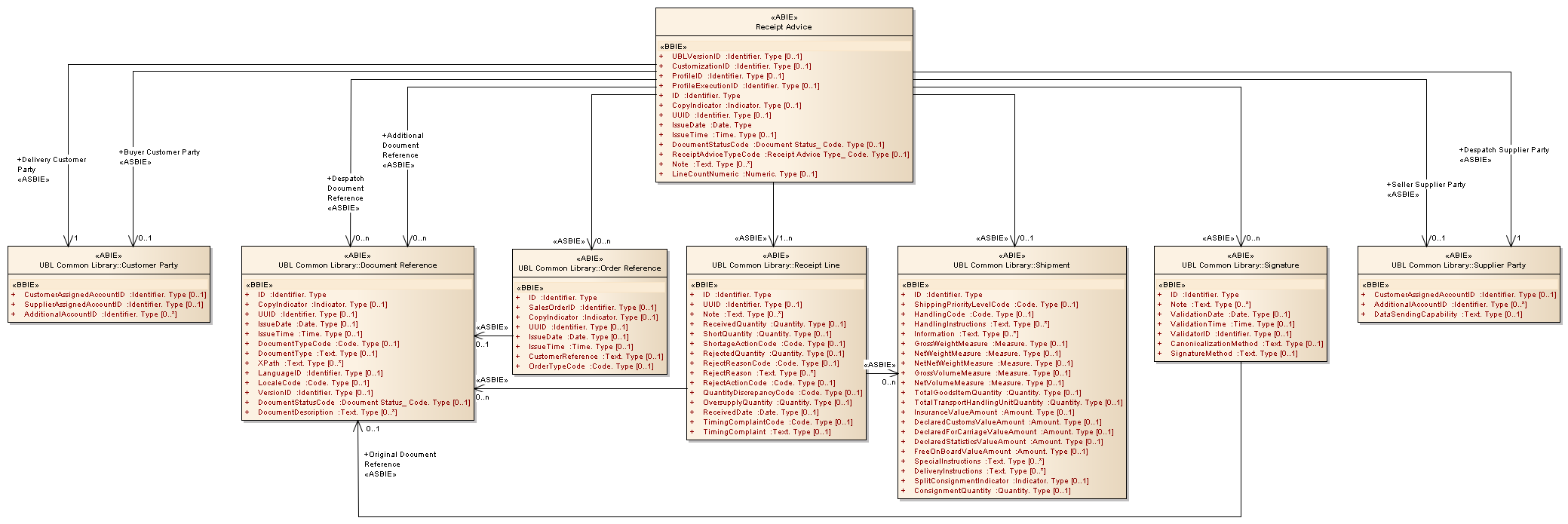1568x524 pixels.
Task: Select the Signature class title
Action: pyautogui.click(x=1240, y=265)
